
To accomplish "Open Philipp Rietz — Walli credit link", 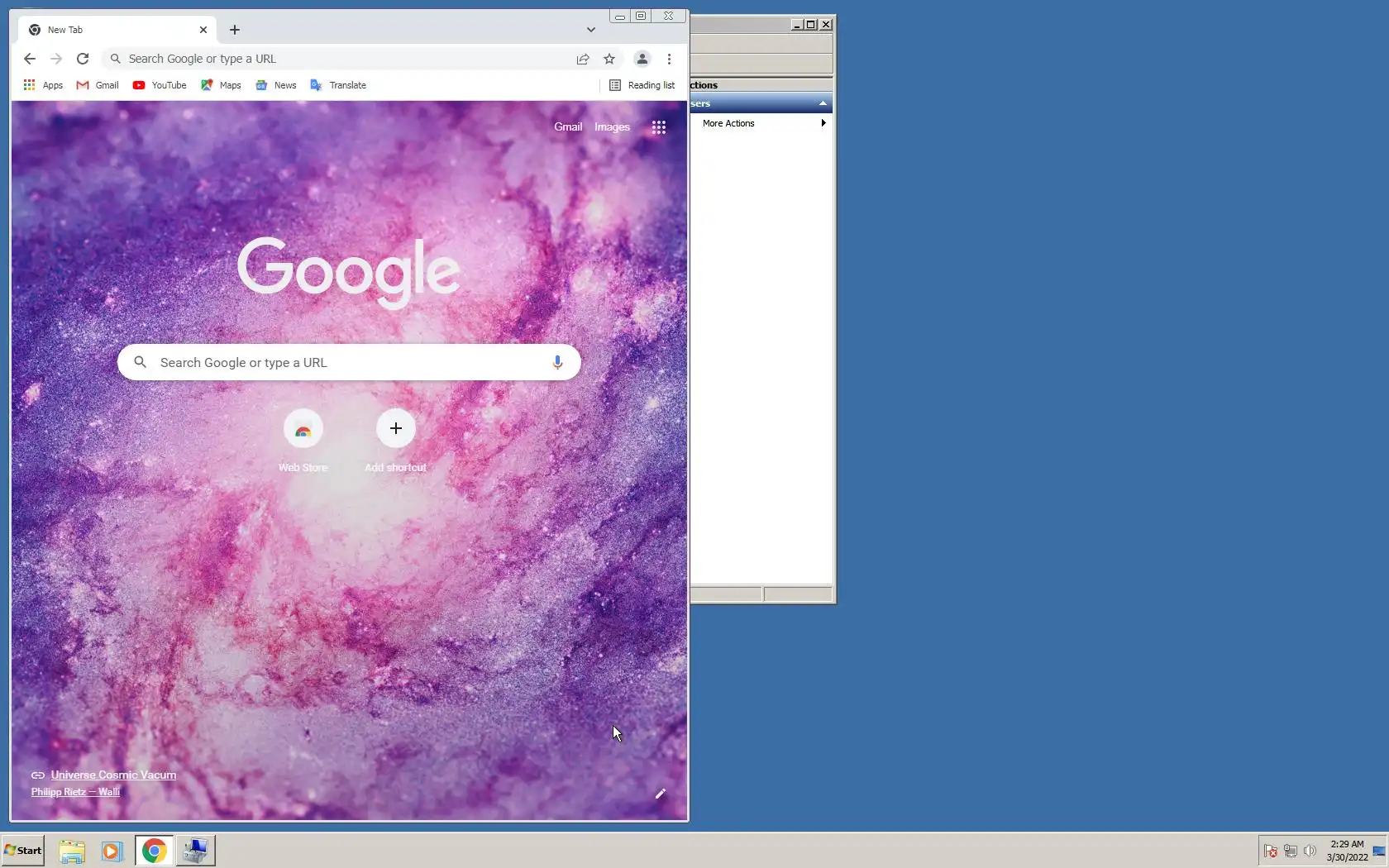I will pyautogui.click(x=75, y=792).
